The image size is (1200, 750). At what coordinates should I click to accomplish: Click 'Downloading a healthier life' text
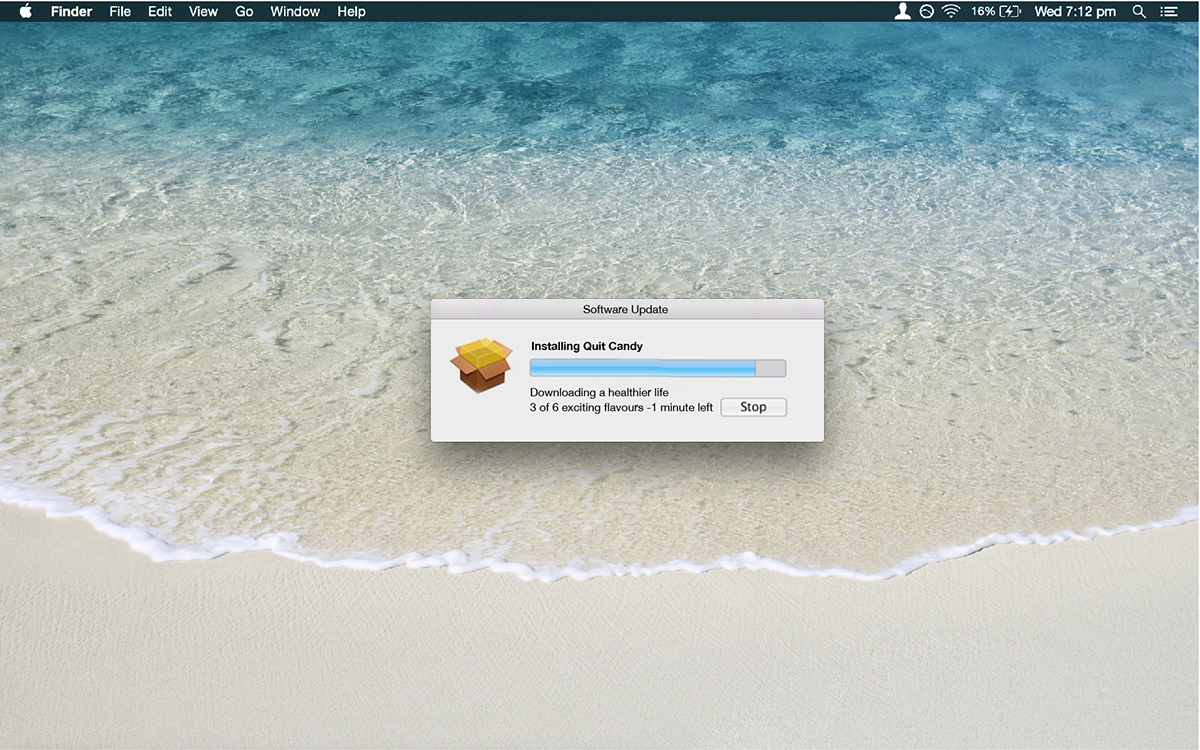[599, 393]
